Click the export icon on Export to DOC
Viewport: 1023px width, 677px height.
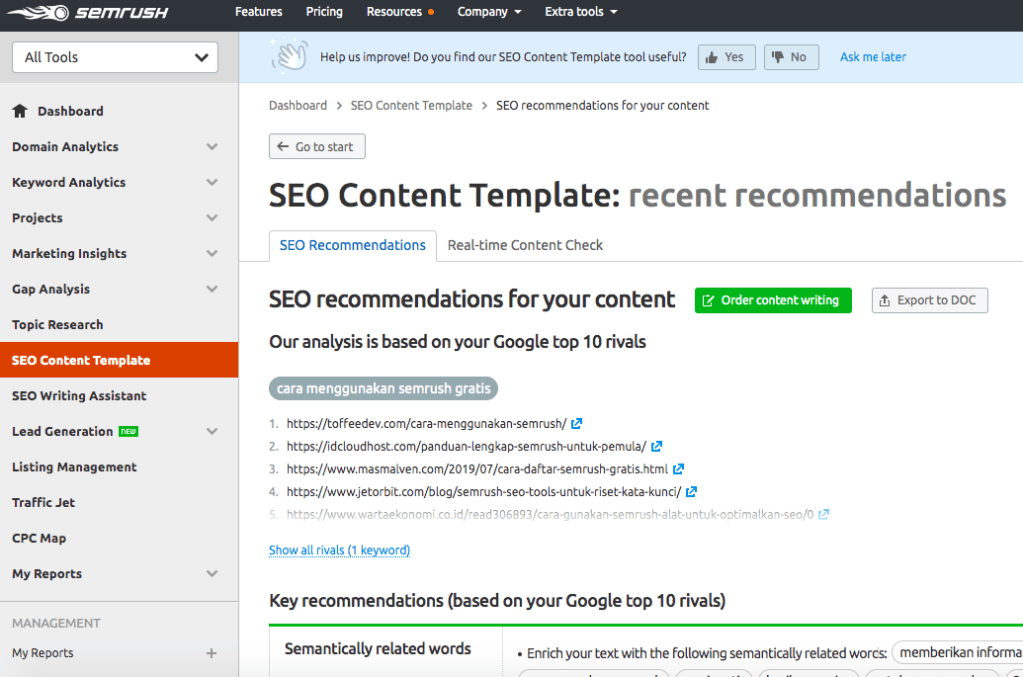point(882,300)
